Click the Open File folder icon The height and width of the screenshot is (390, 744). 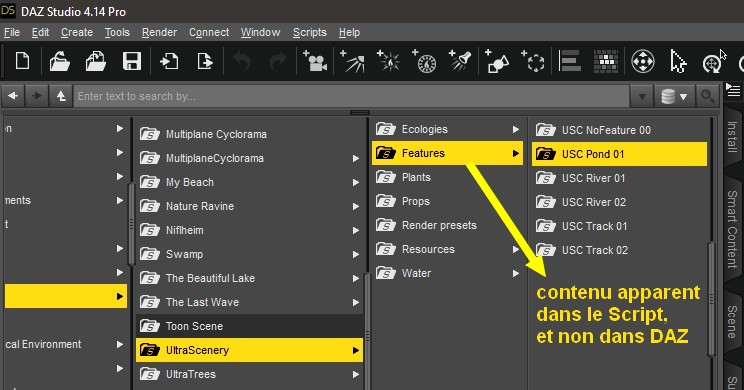pos(59,62)
